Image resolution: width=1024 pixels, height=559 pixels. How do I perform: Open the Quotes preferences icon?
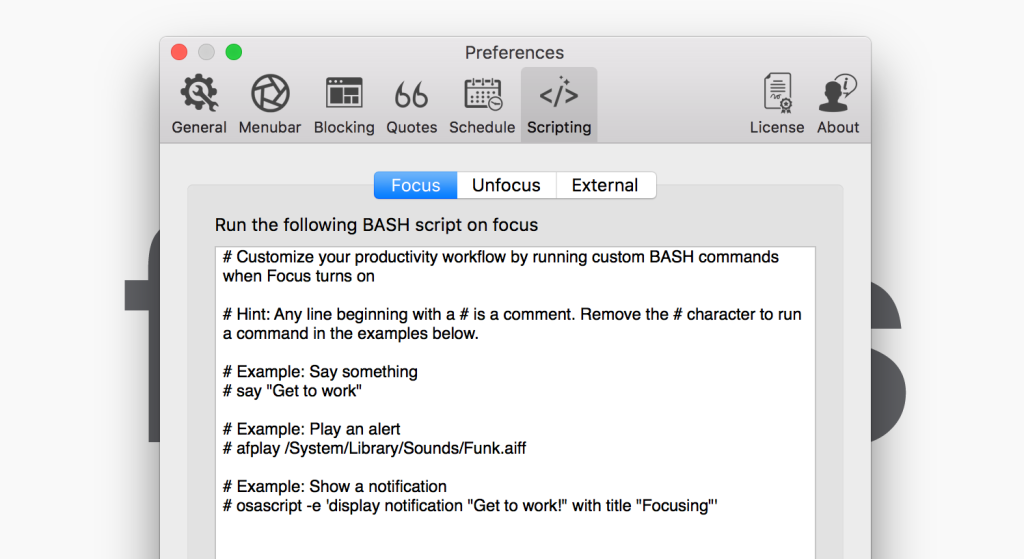pyautogui.click(x=411, y=95)
